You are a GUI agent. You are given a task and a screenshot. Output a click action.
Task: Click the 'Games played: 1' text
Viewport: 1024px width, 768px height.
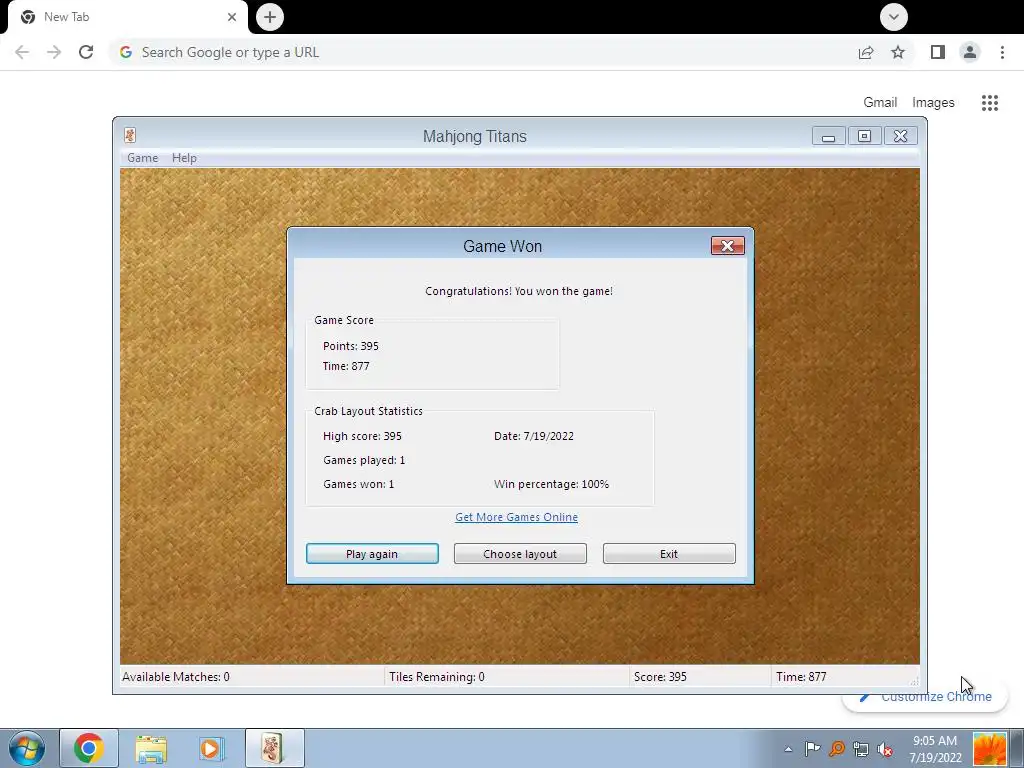[364, 460]
